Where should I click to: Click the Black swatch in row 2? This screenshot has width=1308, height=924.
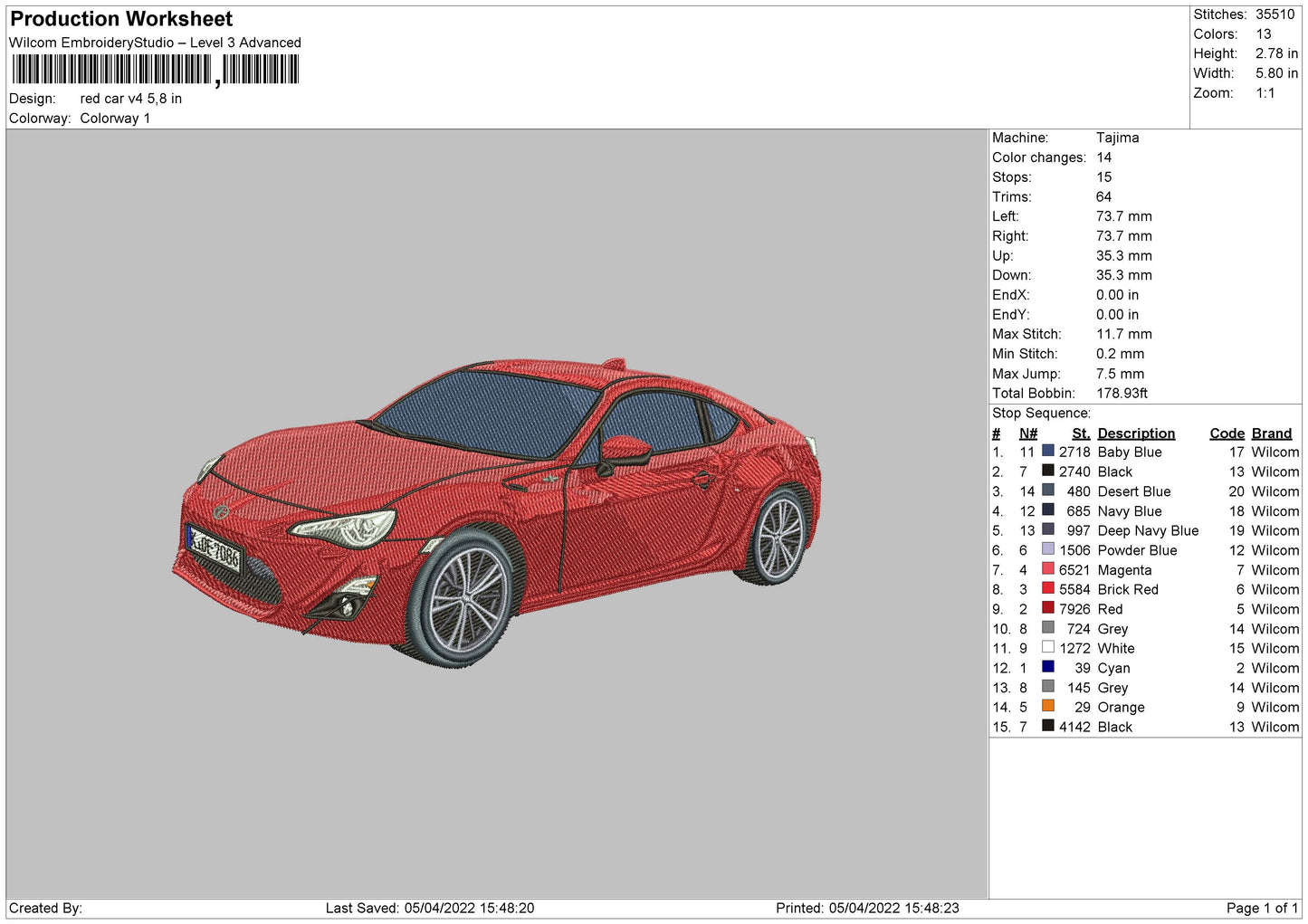(x=1048, y=471)
